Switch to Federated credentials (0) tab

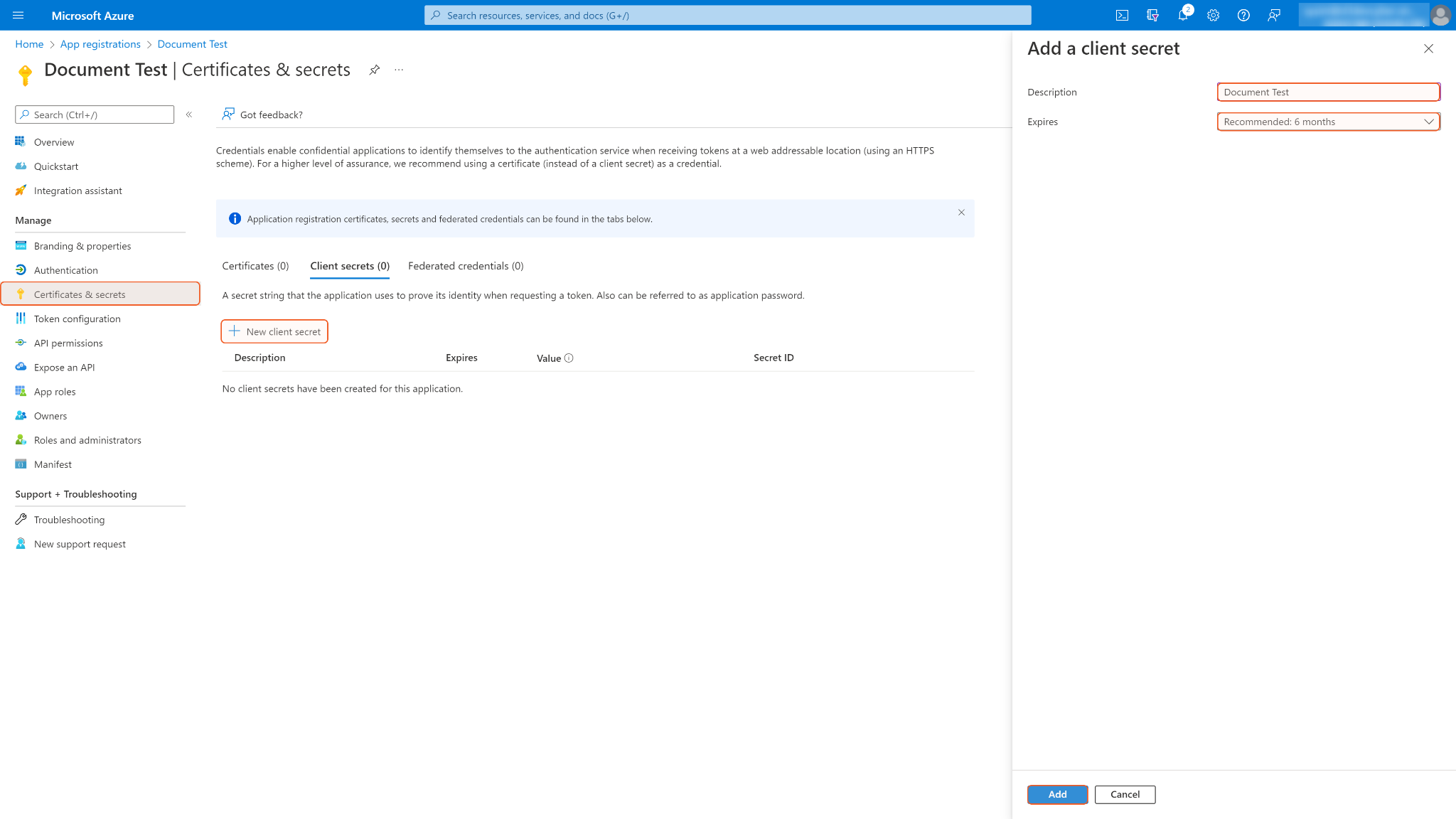click(466, 266)
